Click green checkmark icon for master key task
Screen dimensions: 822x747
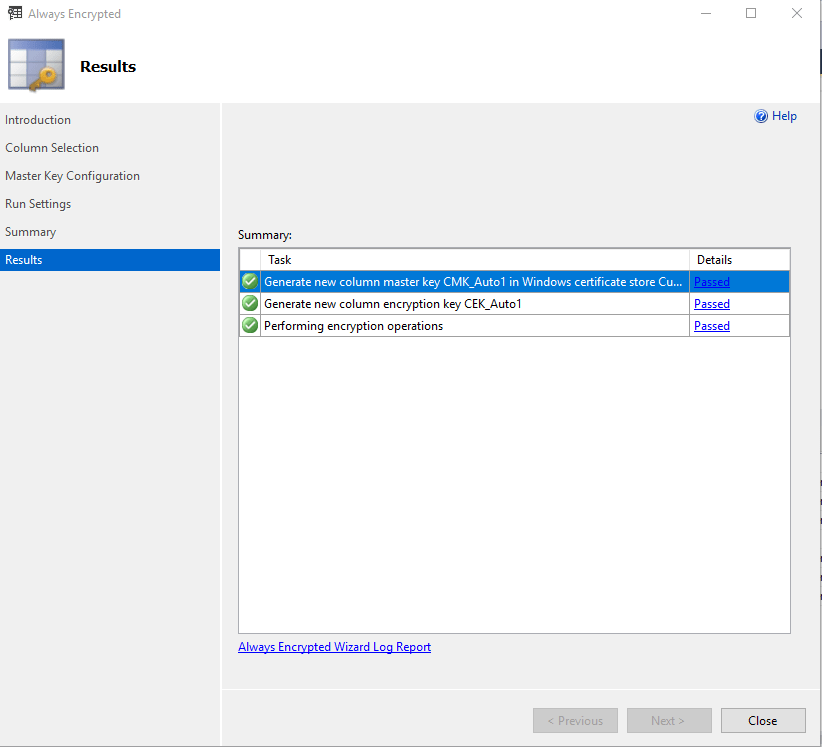(x=250, y=282)
